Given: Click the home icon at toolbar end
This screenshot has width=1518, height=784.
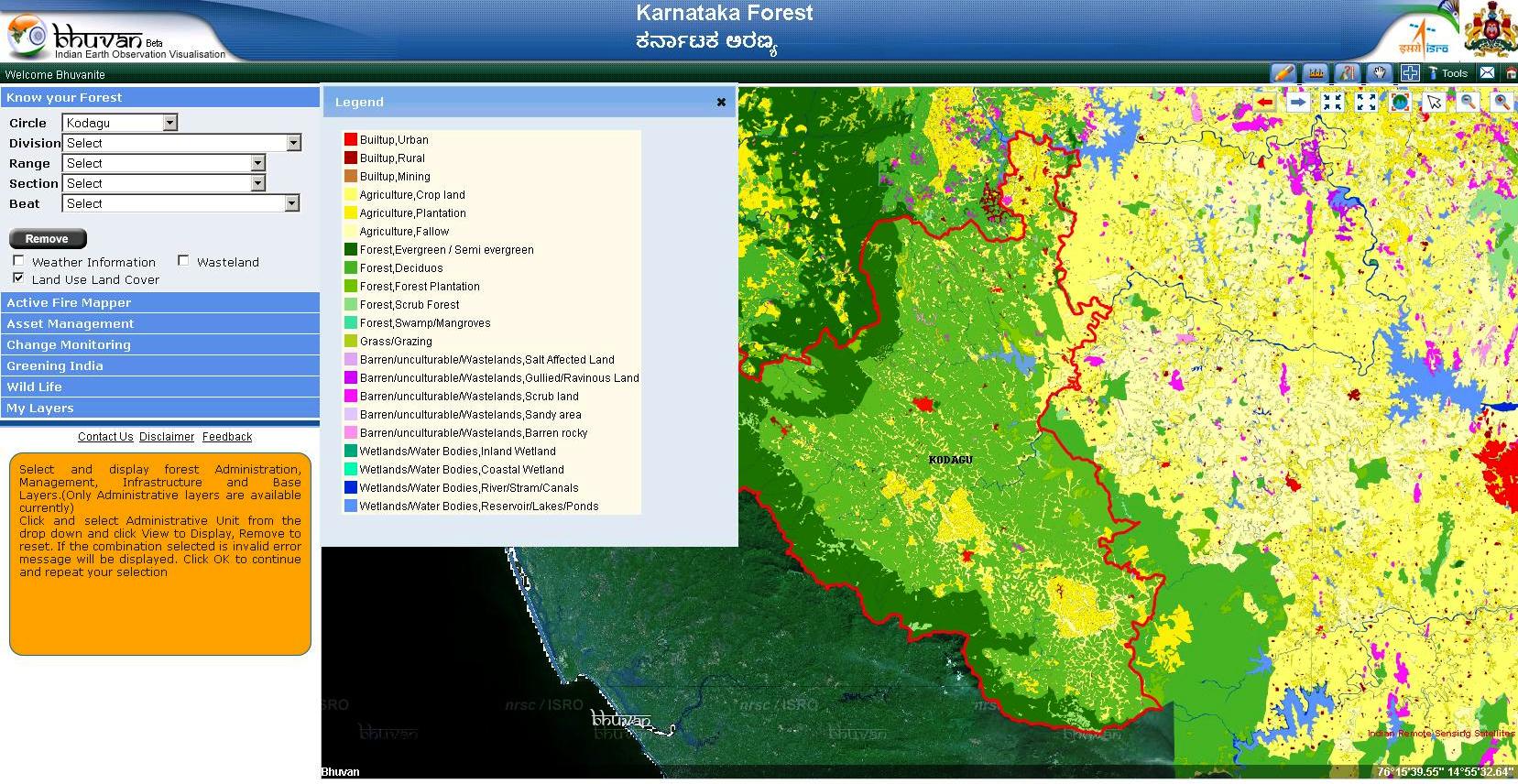Looking at the screenshot, I should pyautogui.click(x=1511, y=73).
